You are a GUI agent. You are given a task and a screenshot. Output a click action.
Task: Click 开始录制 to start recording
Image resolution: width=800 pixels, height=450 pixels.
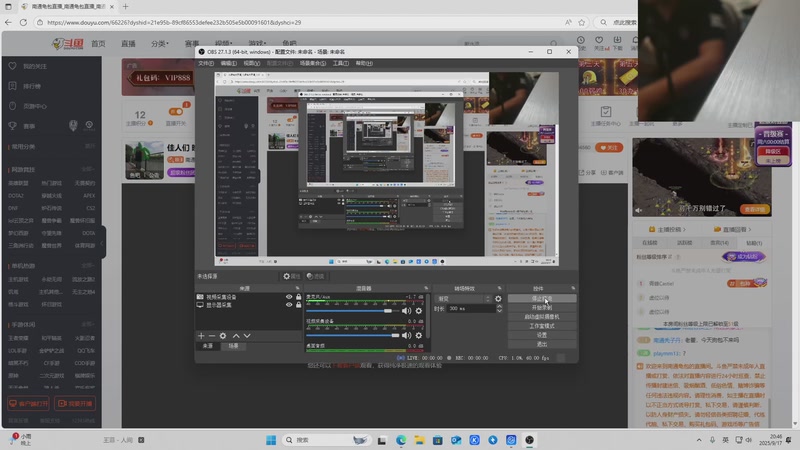click(x=542, y=308)
